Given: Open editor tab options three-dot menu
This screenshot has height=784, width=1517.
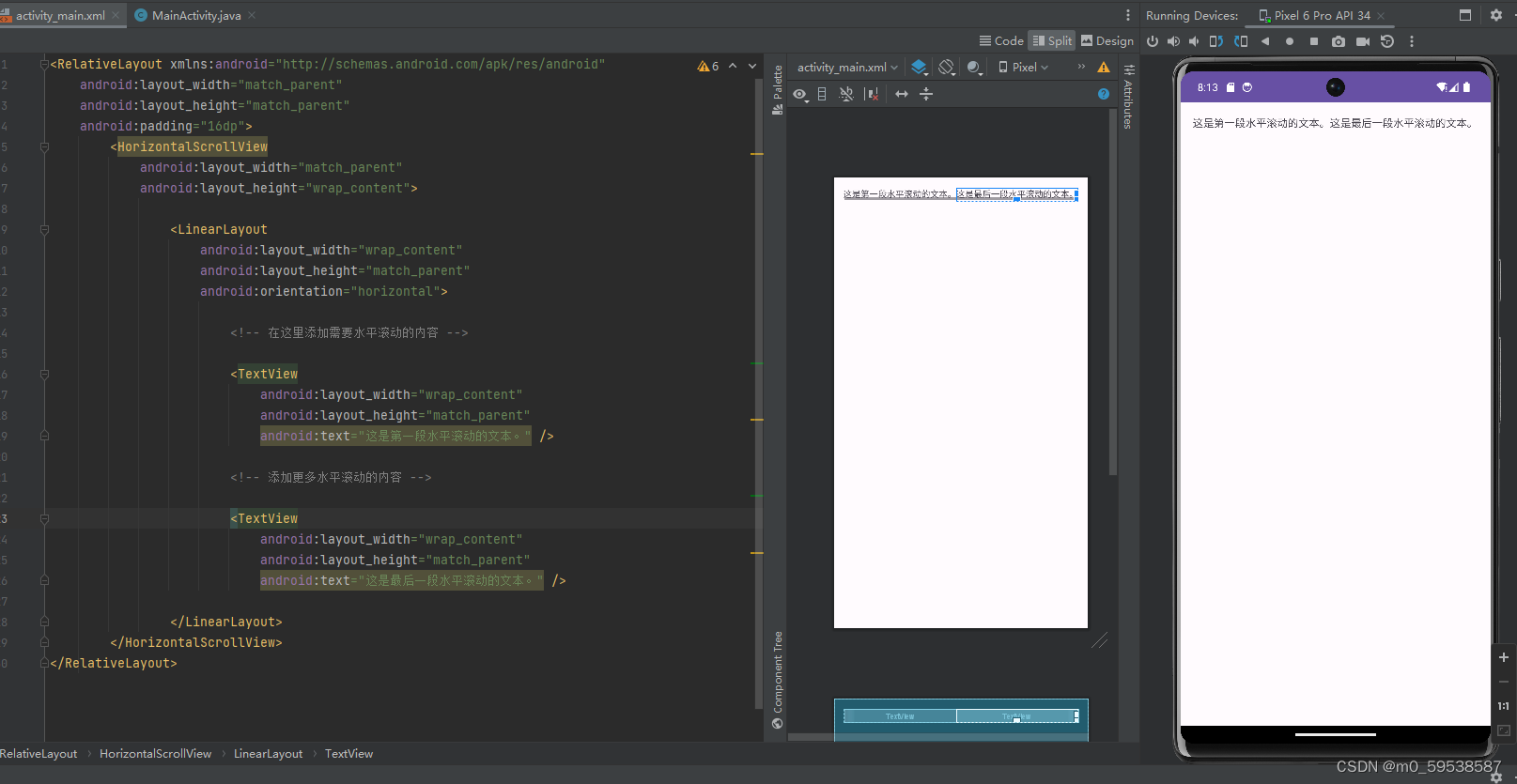Looking at the screenshot, I should [x=1128, y=15].
